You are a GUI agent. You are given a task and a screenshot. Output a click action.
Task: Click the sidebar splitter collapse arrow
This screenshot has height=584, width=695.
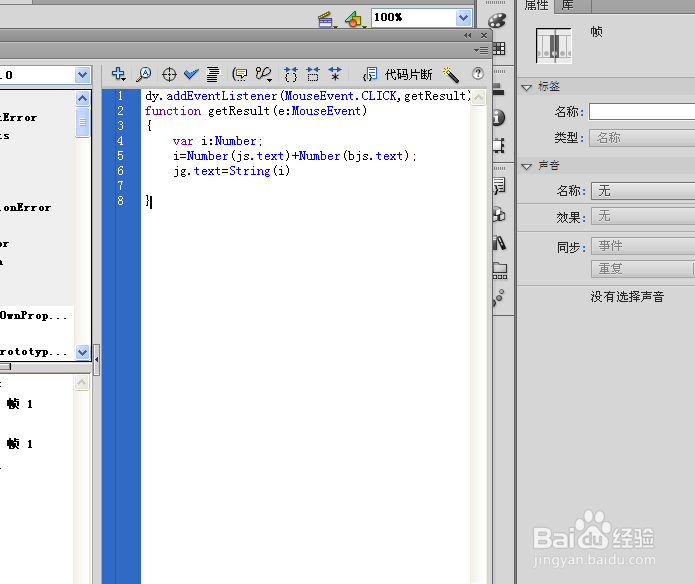point(96,360)
